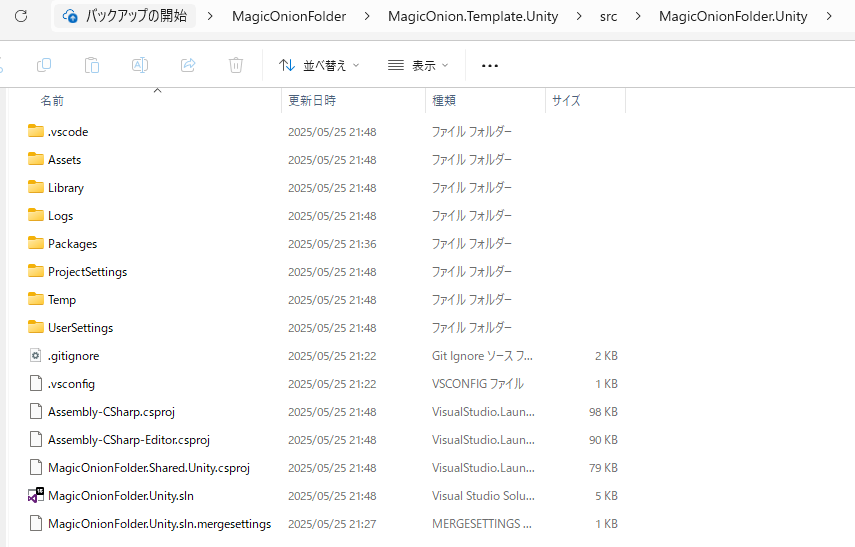Open the 並べ替え sort dropdown
The width and height of the screenshot is (855, 547).
coord(319,65)
